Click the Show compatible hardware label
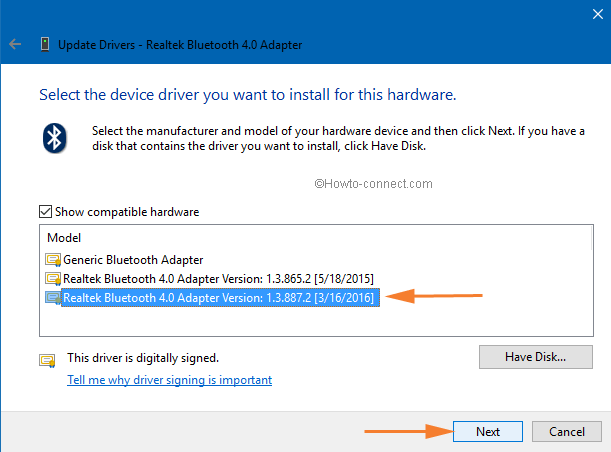Viewport: 611px width, 452px height. pos(127,212)
